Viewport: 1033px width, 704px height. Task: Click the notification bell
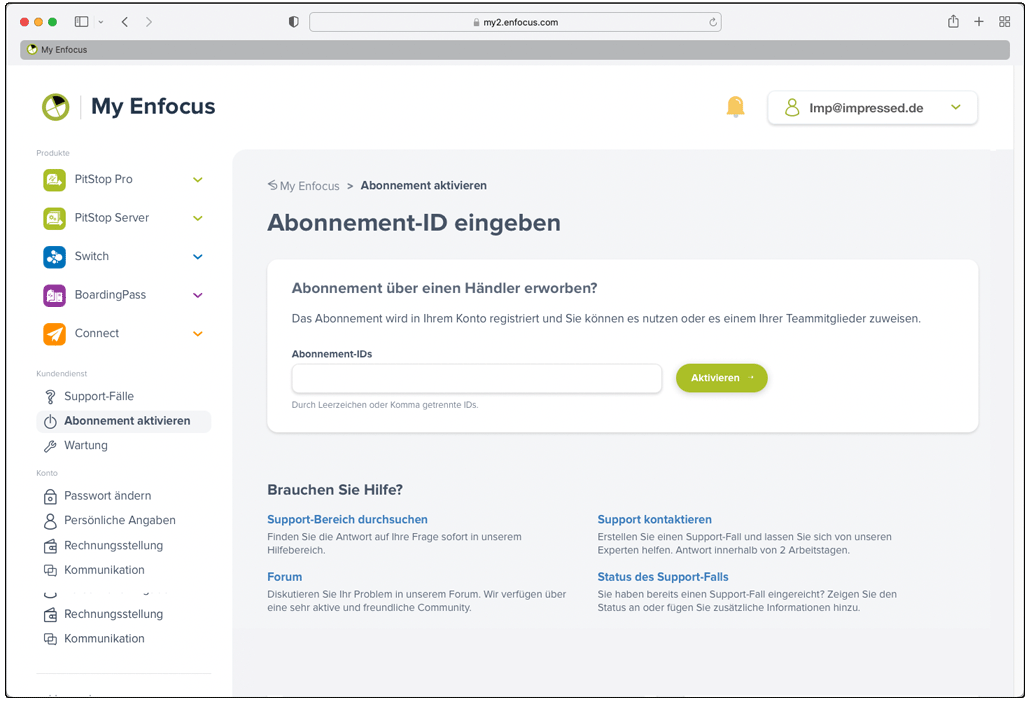click(x=736, y=106)
